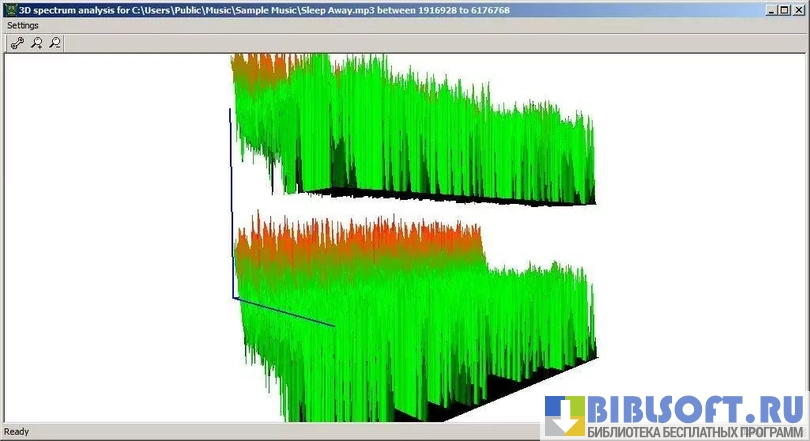Maximize the 3D spectrum analysis window

tap(786, 9)
